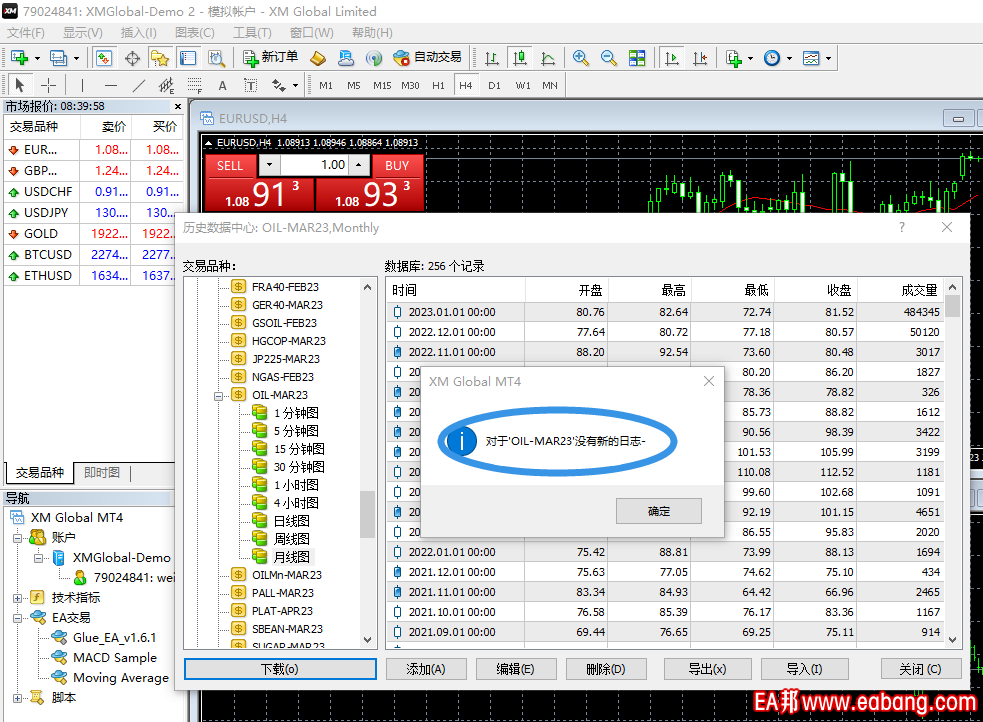Click the 下载(o) download button
983x722 pixels.
(x=280, y=669)
